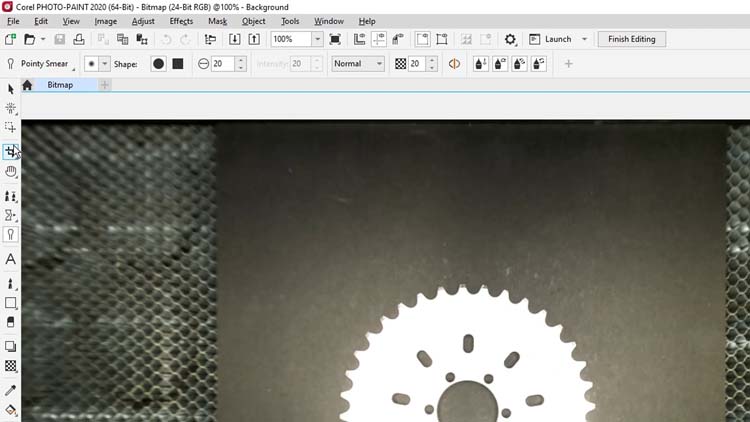Select the square nib shape
The width and height of the screenshot is (750, 422).
click(178, 64)
